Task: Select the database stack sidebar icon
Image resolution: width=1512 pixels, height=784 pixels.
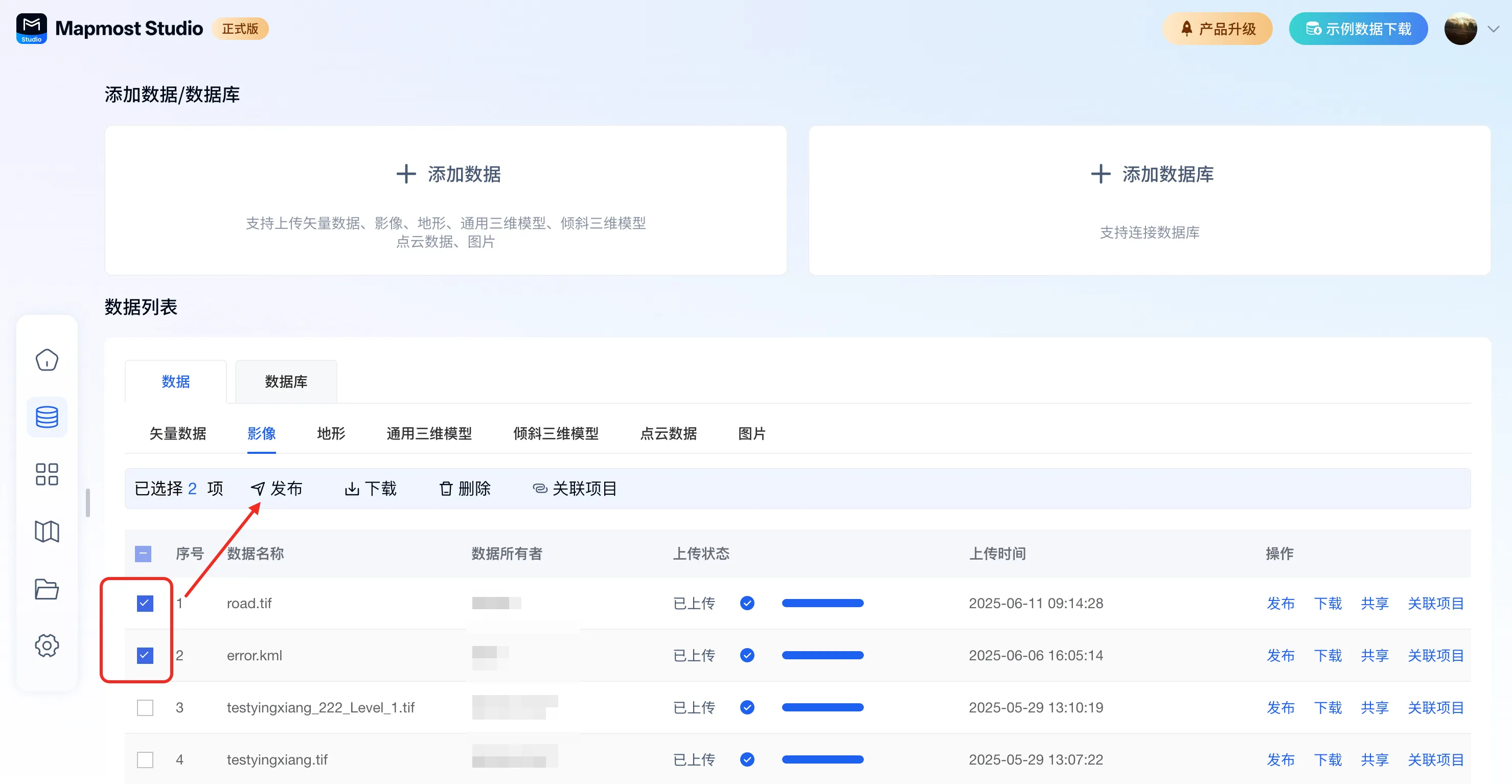Action: [x=47, y=417]
